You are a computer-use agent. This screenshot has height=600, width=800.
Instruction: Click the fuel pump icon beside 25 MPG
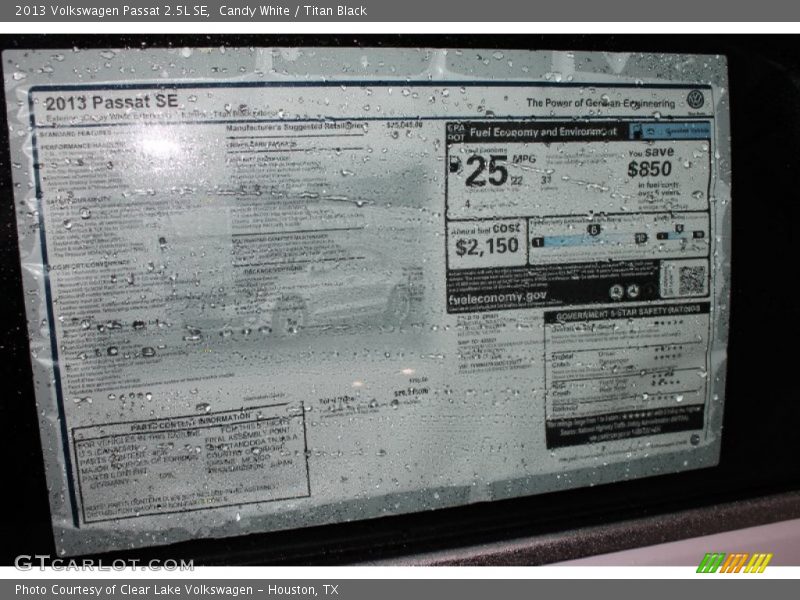pyautogui.click(x=455, y=165)
